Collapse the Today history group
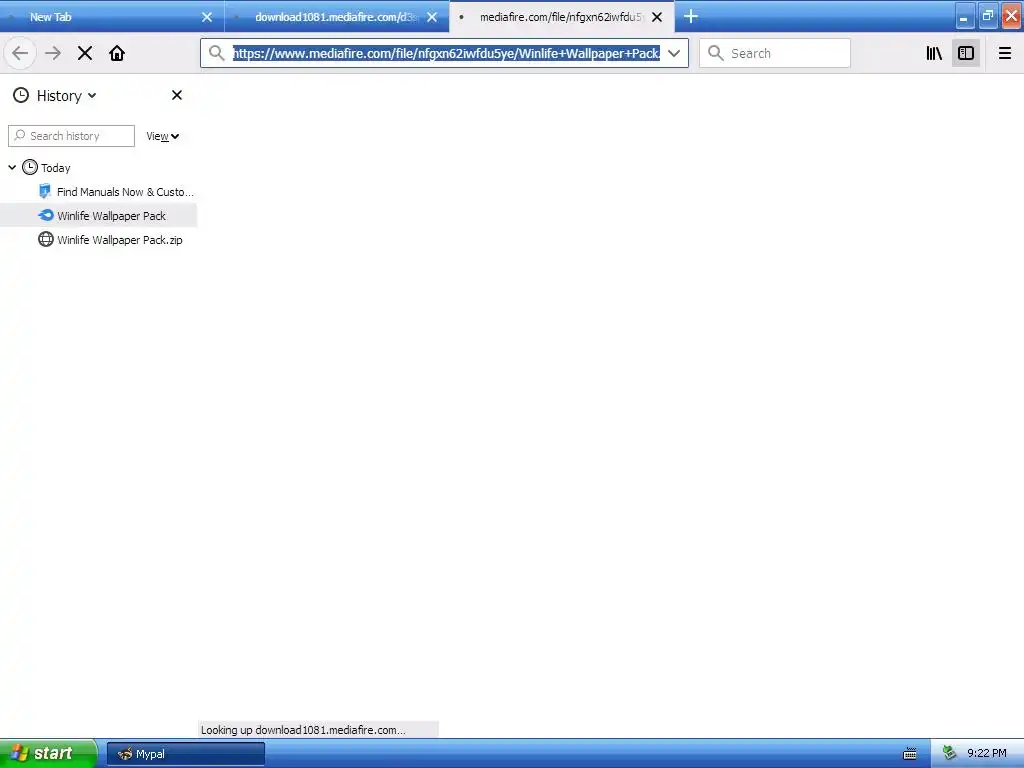The height and width of the screenshot is (768, 1024). 12,168
